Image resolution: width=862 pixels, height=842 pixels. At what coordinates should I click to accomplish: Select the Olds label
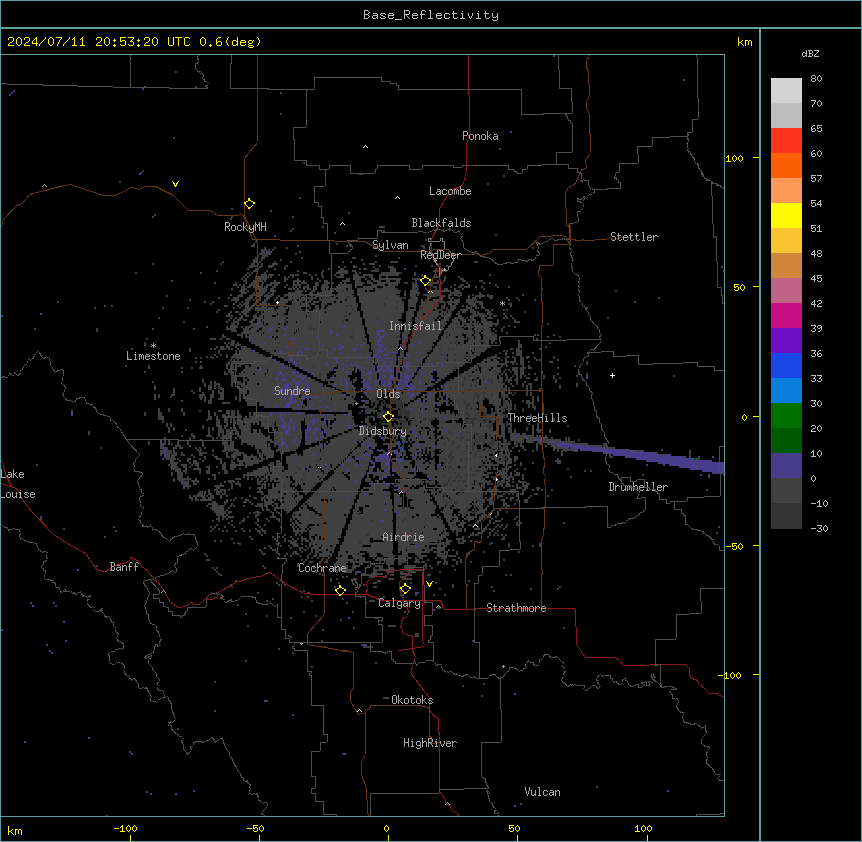point(388,394)
